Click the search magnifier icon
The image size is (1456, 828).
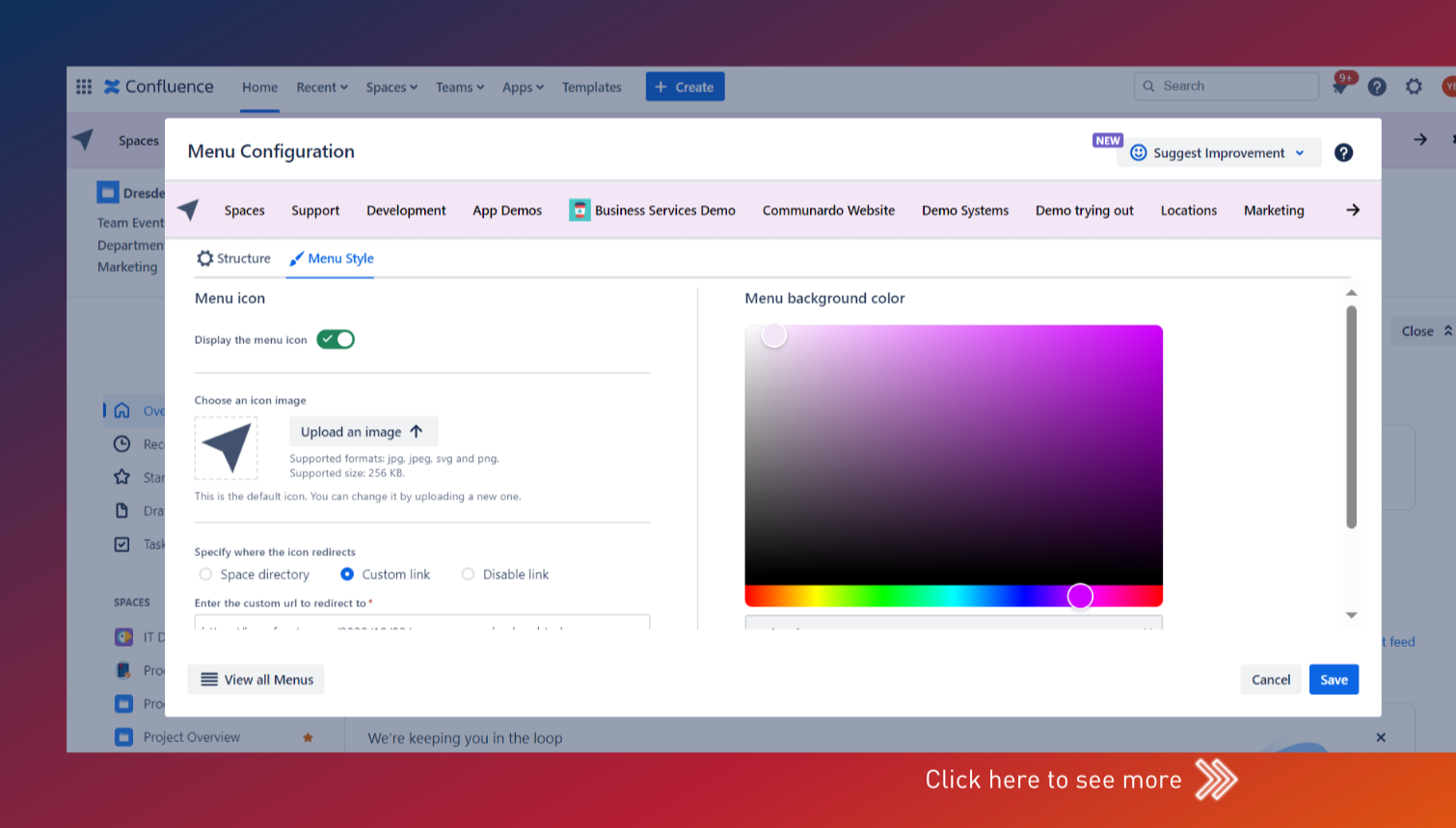(x=1148, y=86)
